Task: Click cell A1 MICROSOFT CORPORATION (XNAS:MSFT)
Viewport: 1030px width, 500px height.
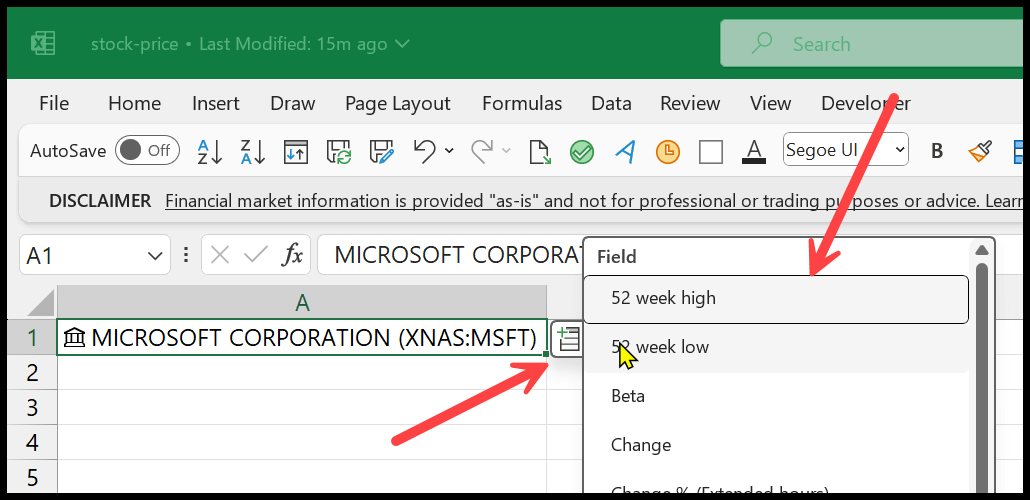Action: [x=302, y=338]
